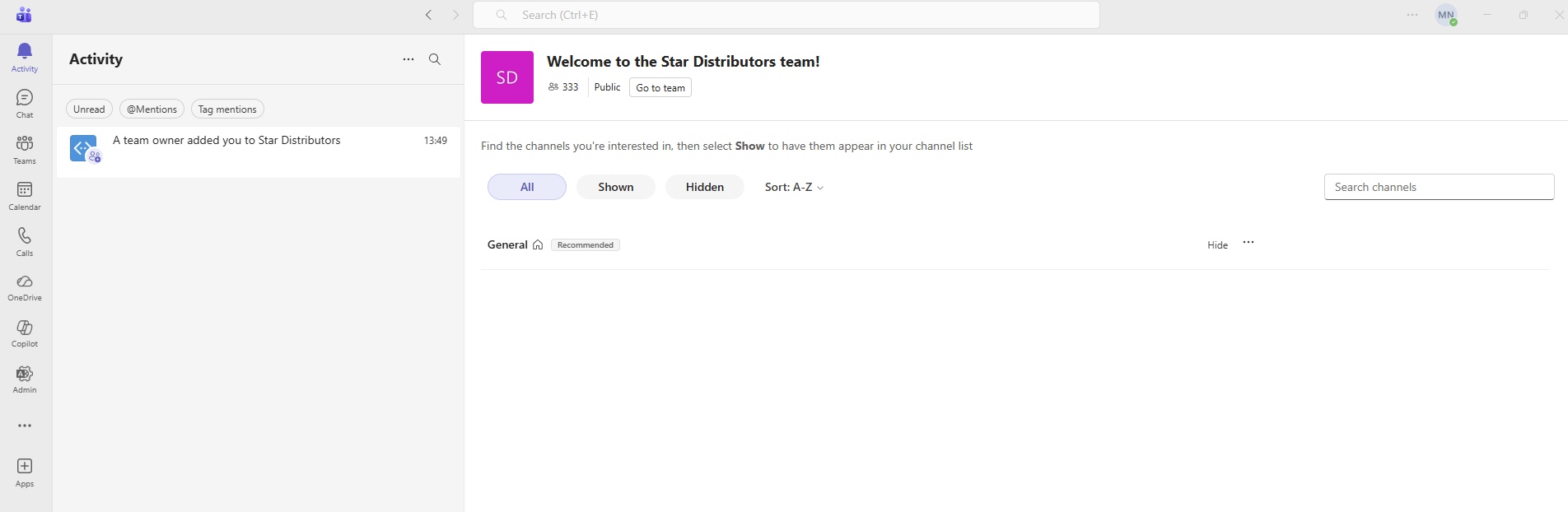Hide the General channel
The height and width of the screenshot is (512, 1568).
[1217, 245]
